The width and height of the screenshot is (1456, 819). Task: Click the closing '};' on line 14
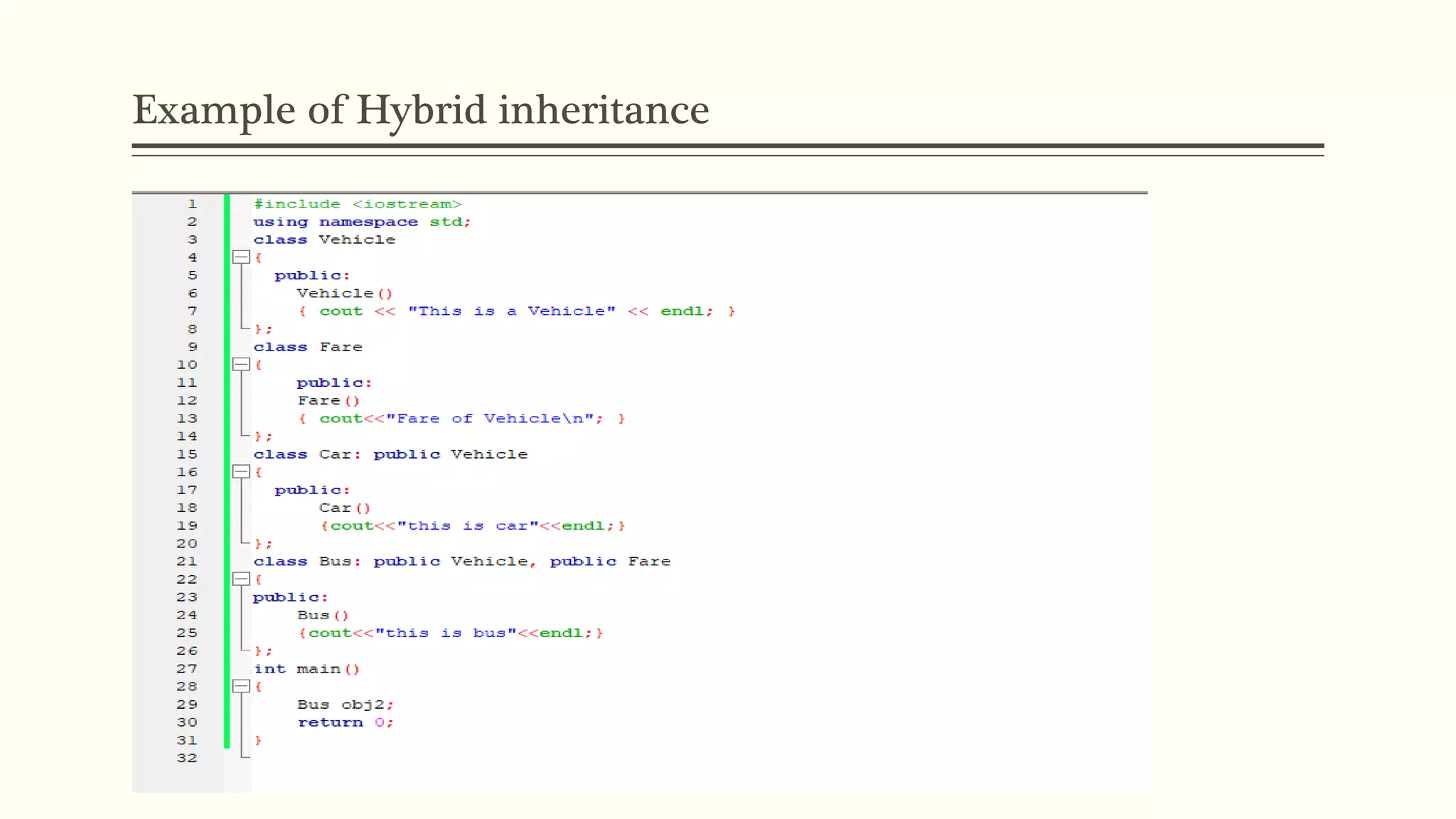[x=263, y=437]
